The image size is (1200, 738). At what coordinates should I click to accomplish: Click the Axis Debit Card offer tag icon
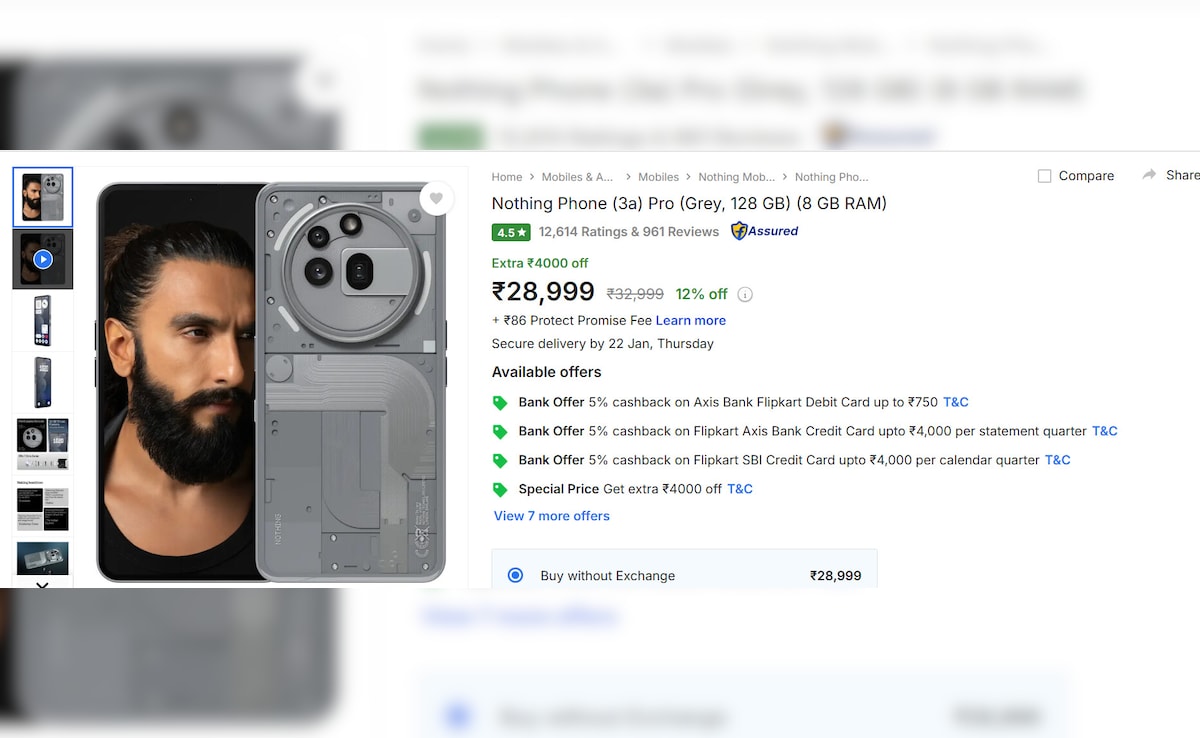click(x=500, y=402)
